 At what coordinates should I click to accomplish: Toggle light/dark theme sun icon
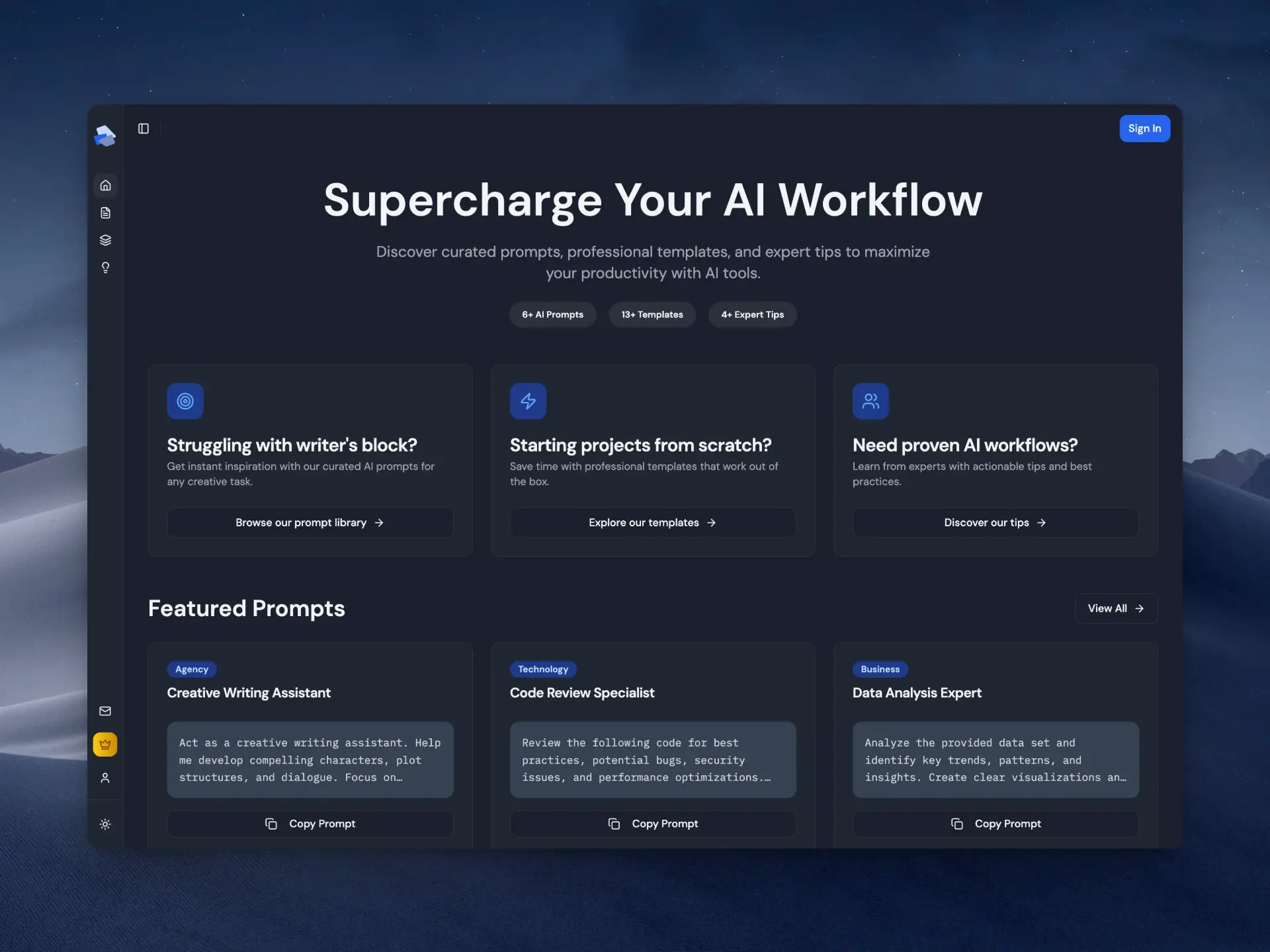(105, 824)
